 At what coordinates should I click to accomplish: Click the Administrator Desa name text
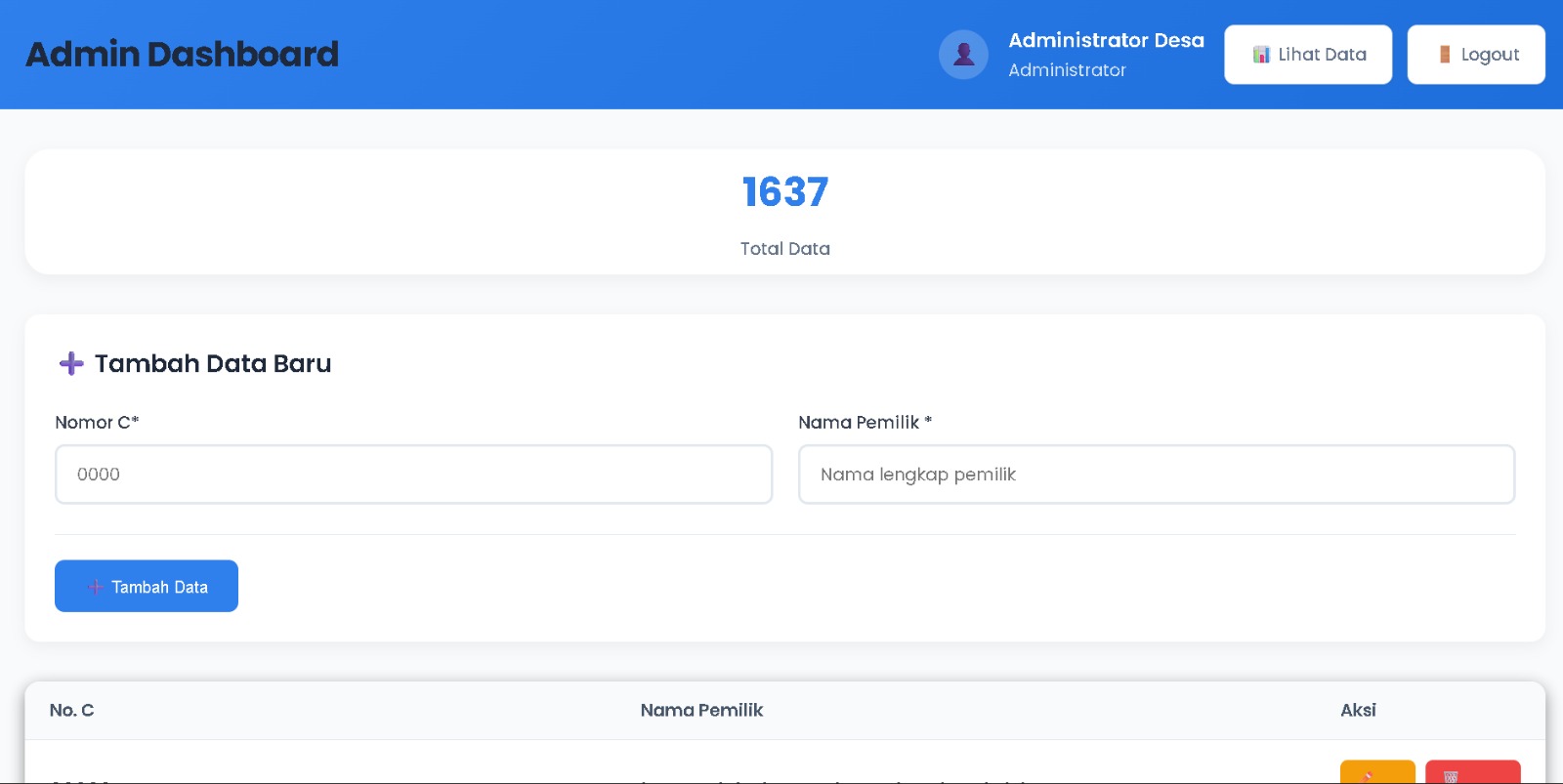[x=1106, y=40]
